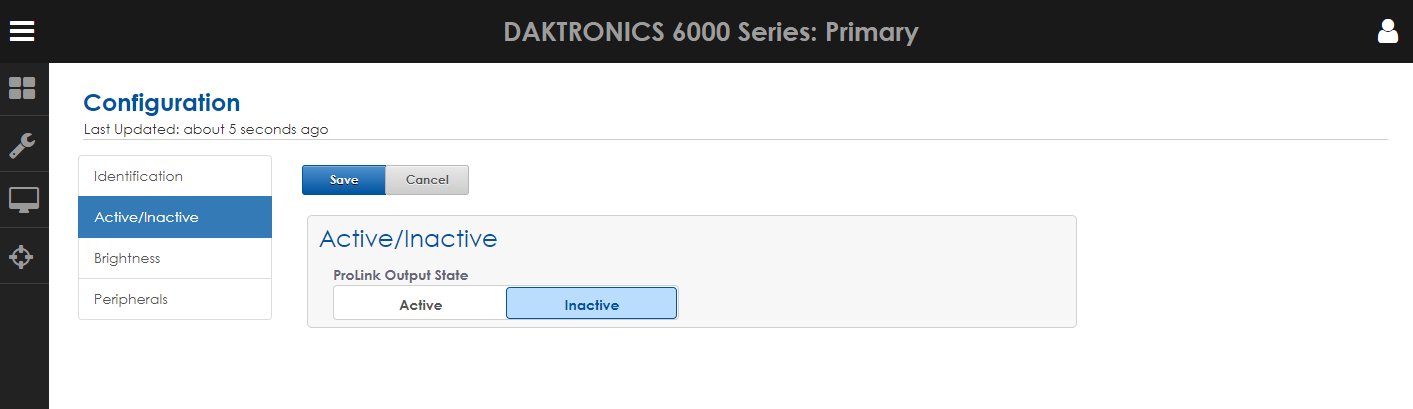Screen dimensions: 1413x409
Task: Click the Last Updated timestamp text
Action: coord(206,129)
